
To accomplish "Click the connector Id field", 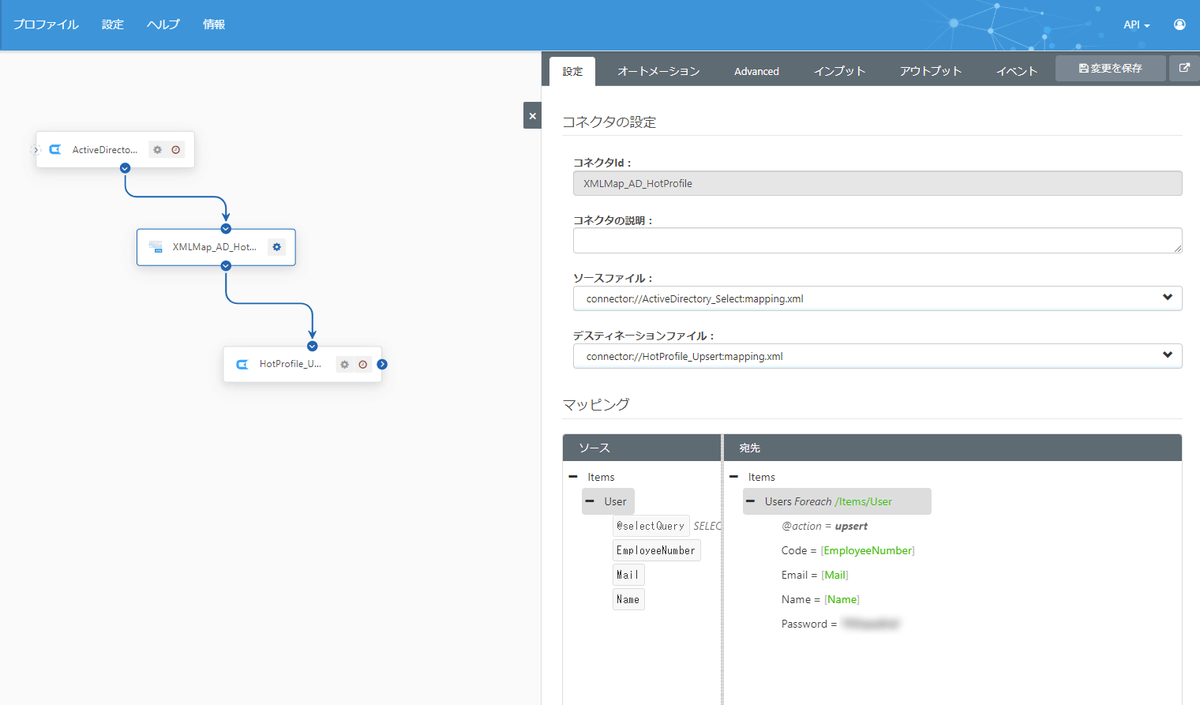I will click(877, 183).
